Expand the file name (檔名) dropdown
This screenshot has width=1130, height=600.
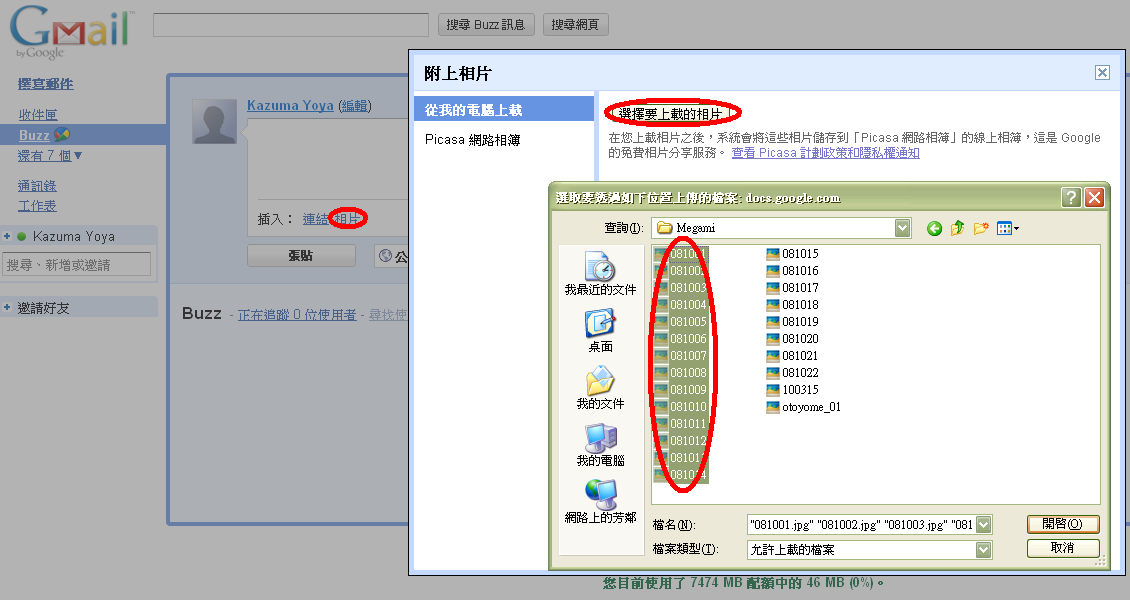[984, 525]
